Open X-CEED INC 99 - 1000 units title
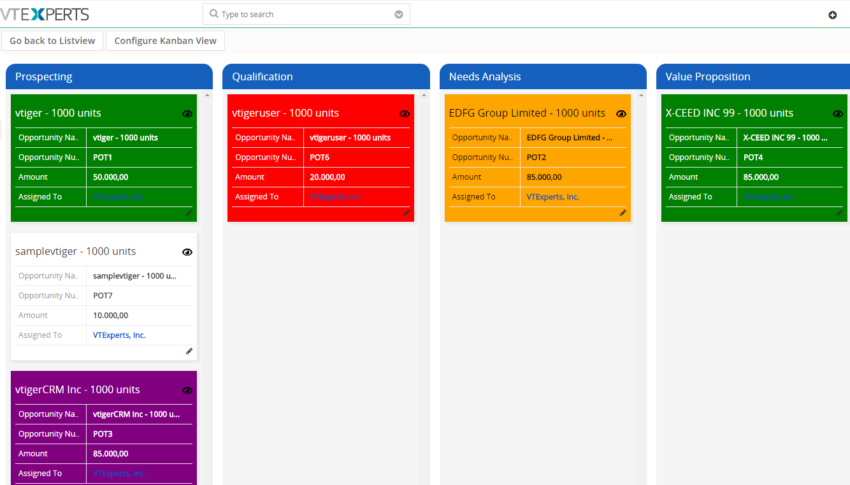The height and width of the screenshot is (485, 850). point(729,113)
